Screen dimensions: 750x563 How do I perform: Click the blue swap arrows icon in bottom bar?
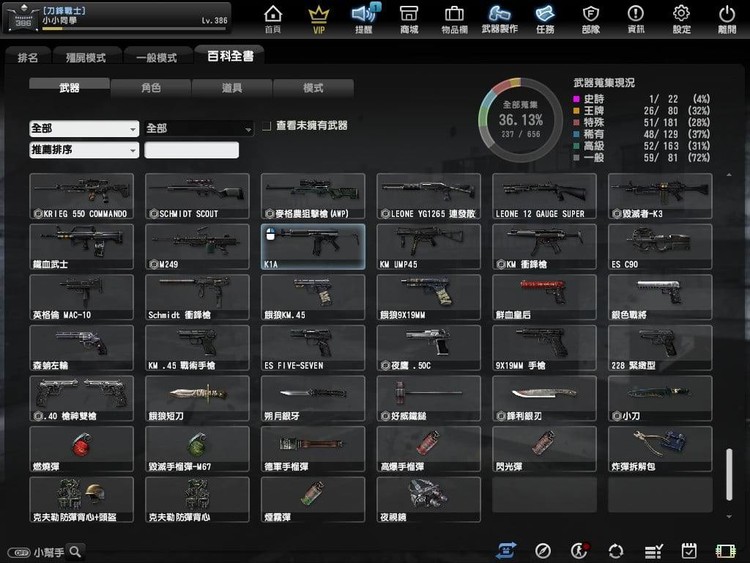click(506, 551)
